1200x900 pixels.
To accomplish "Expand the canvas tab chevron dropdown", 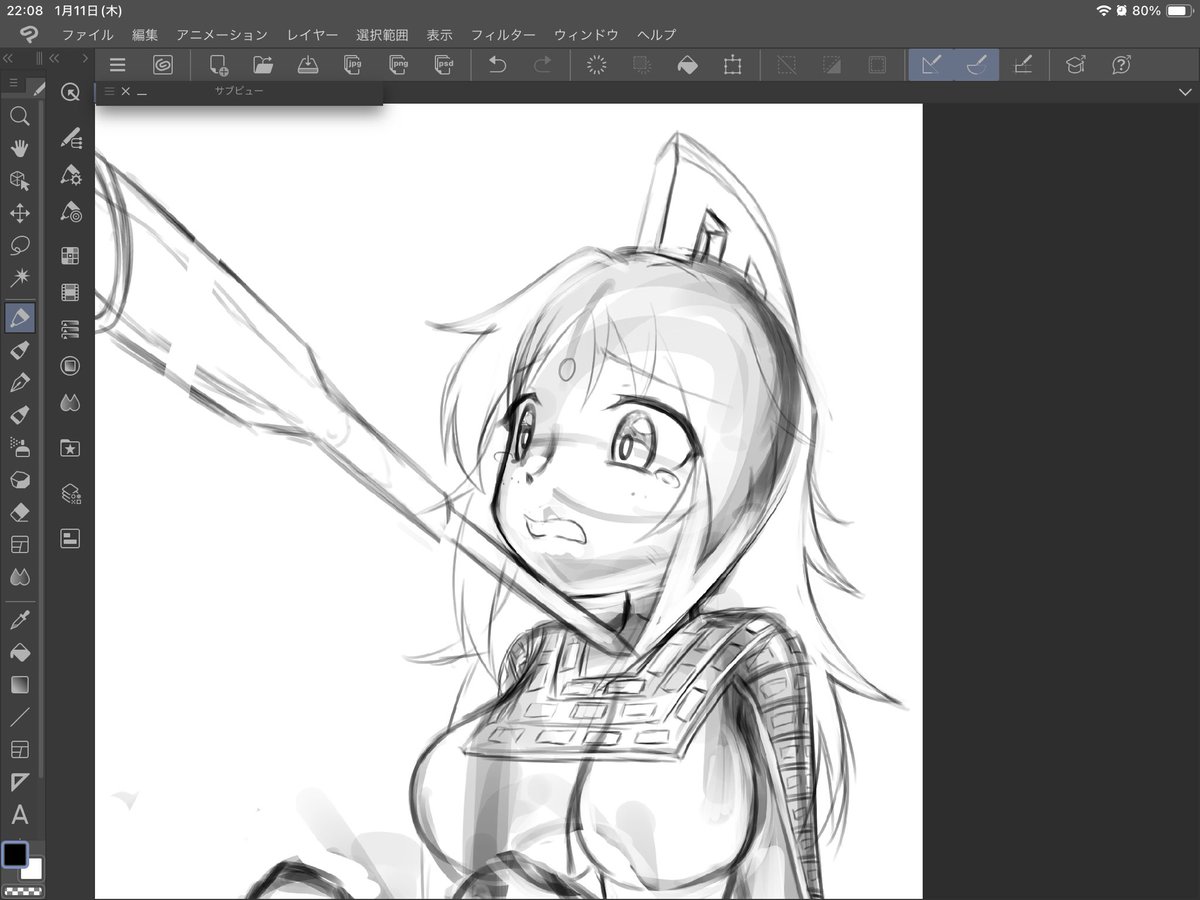I will coord(1185,92).
